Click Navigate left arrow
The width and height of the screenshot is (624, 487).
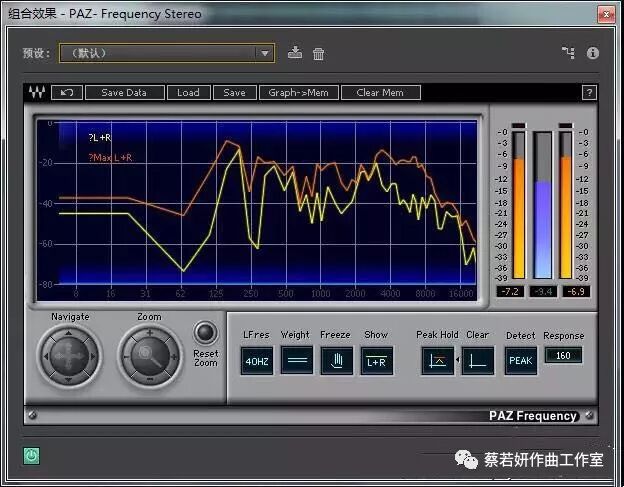(x=45, y=356)
